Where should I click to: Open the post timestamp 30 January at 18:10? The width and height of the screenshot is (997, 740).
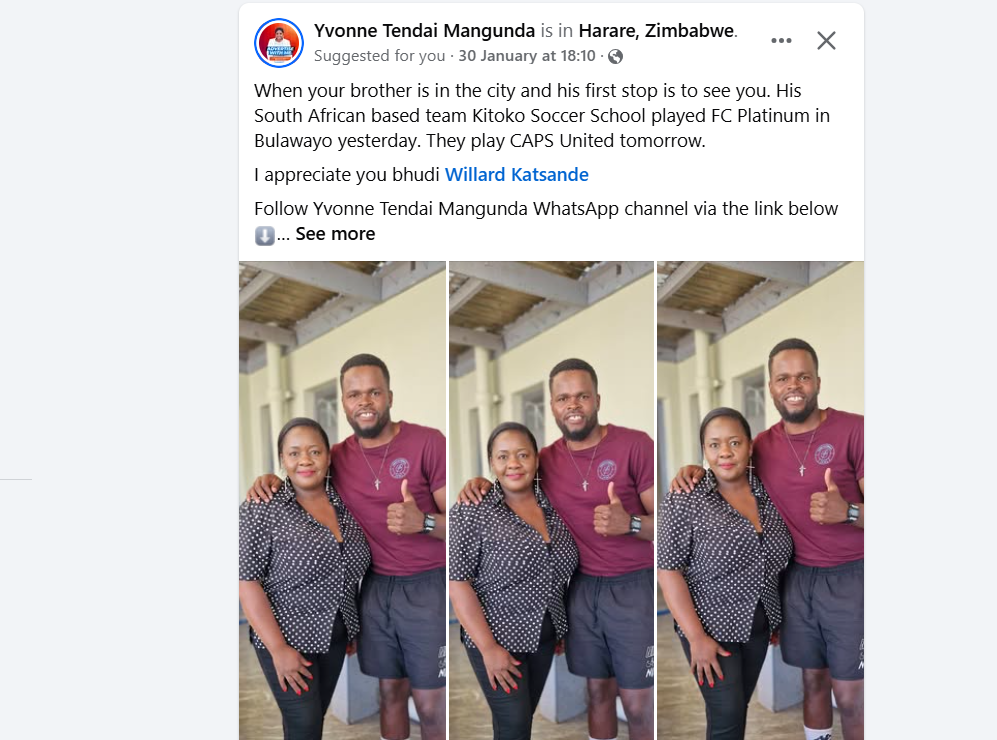tap(526, 56)
